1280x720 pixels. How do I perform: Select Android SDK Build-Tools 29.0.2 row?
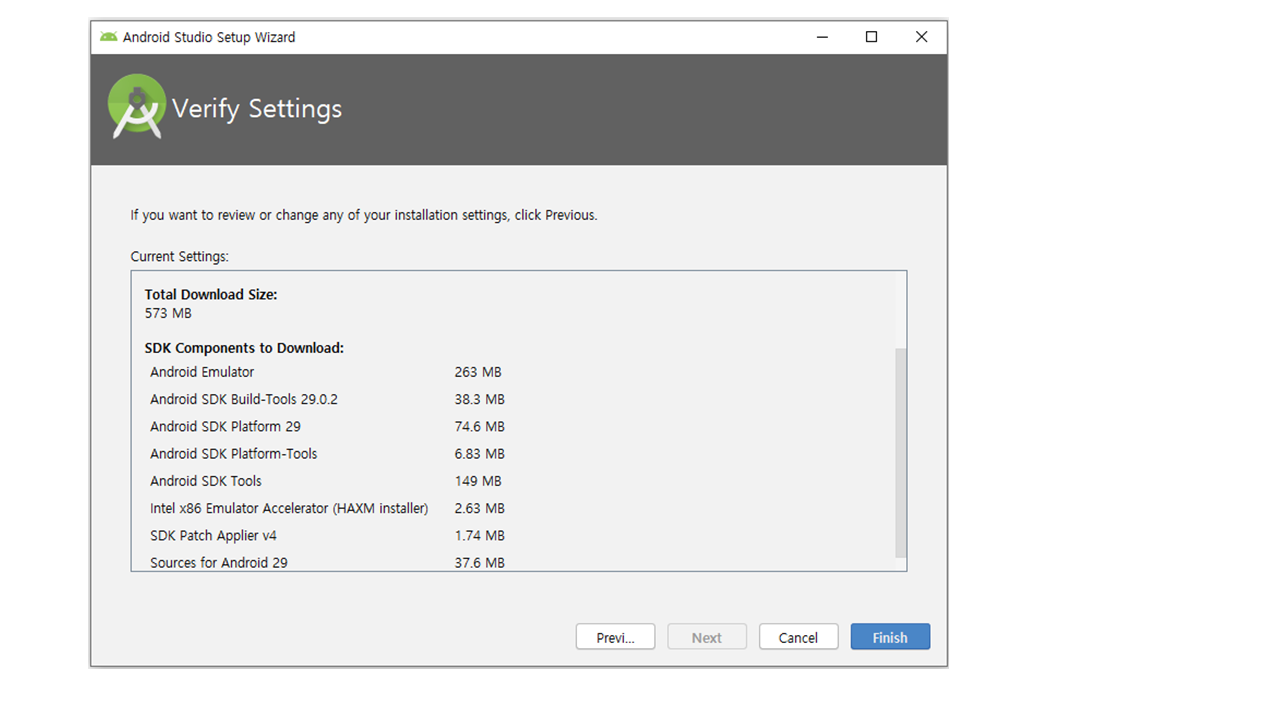(244, 399)
